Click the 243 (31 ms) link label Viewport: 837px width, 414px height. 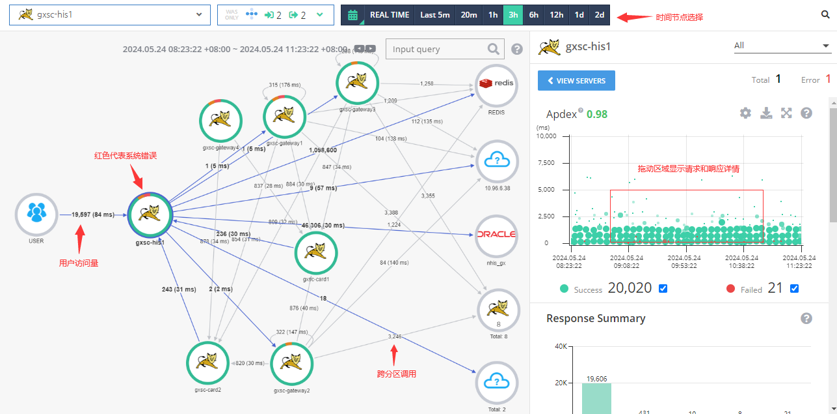pos(179,289)
